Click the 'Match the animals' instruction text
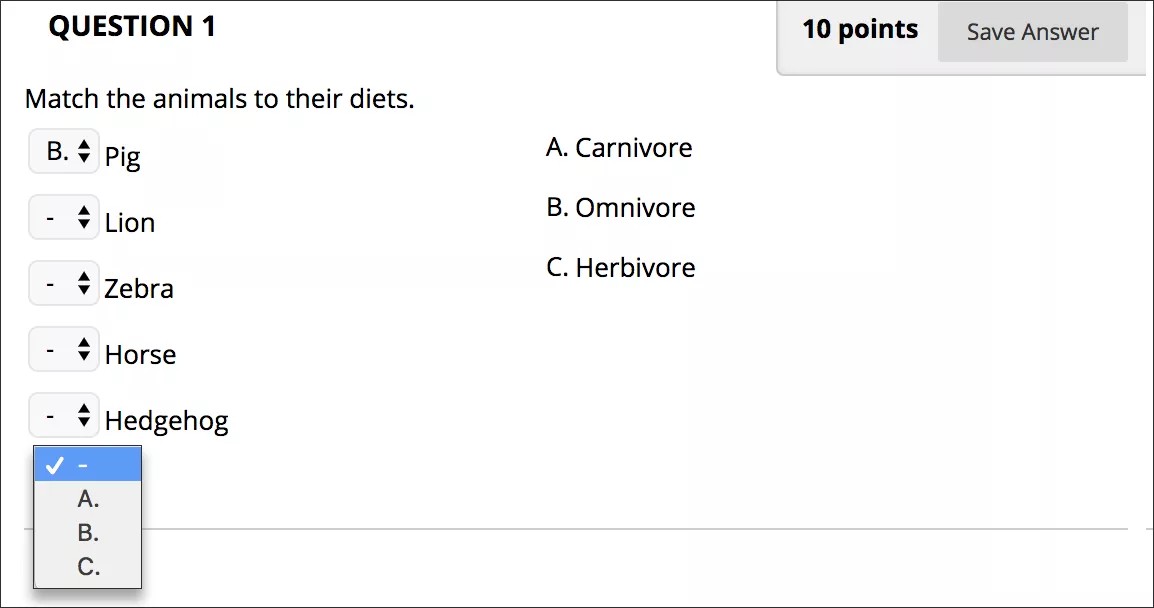 click(x=219, y=99)
